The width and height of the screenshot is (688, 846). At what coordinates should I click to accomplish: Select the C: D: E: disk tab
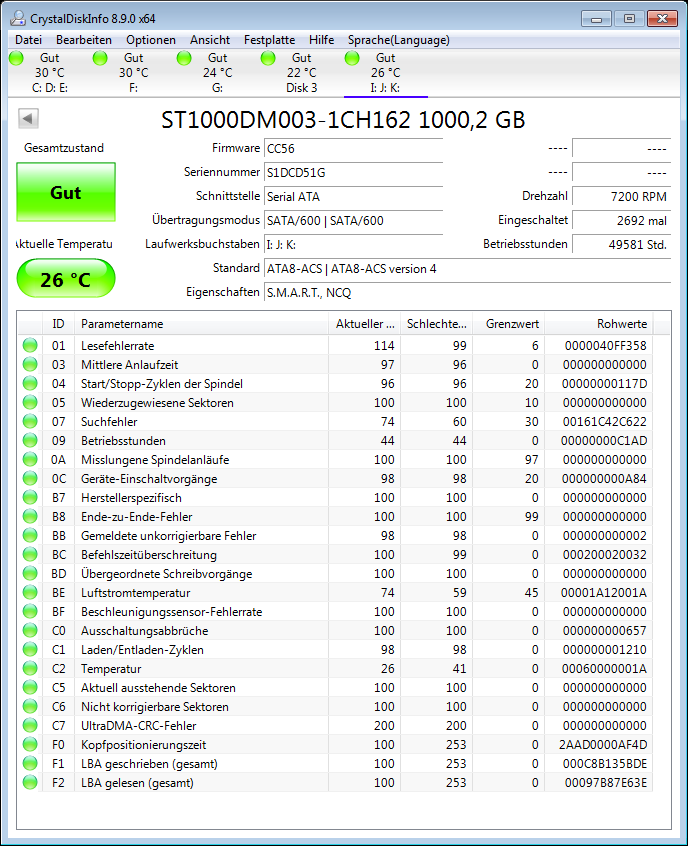point(50,73)
